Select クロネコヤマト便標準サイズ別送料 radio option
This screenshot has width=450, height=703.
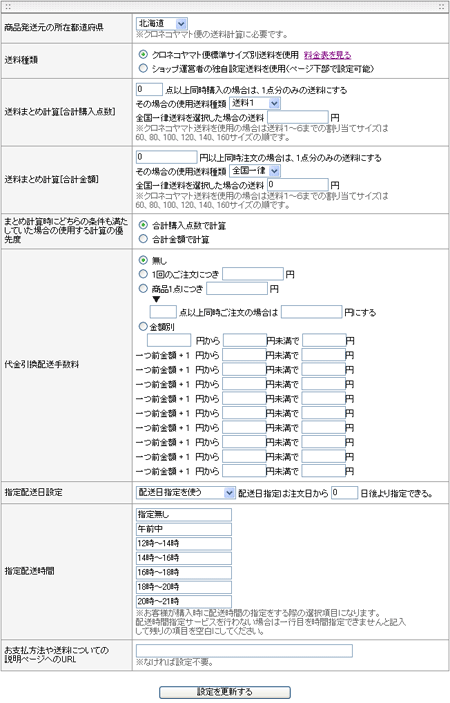(x=143, y=55)
